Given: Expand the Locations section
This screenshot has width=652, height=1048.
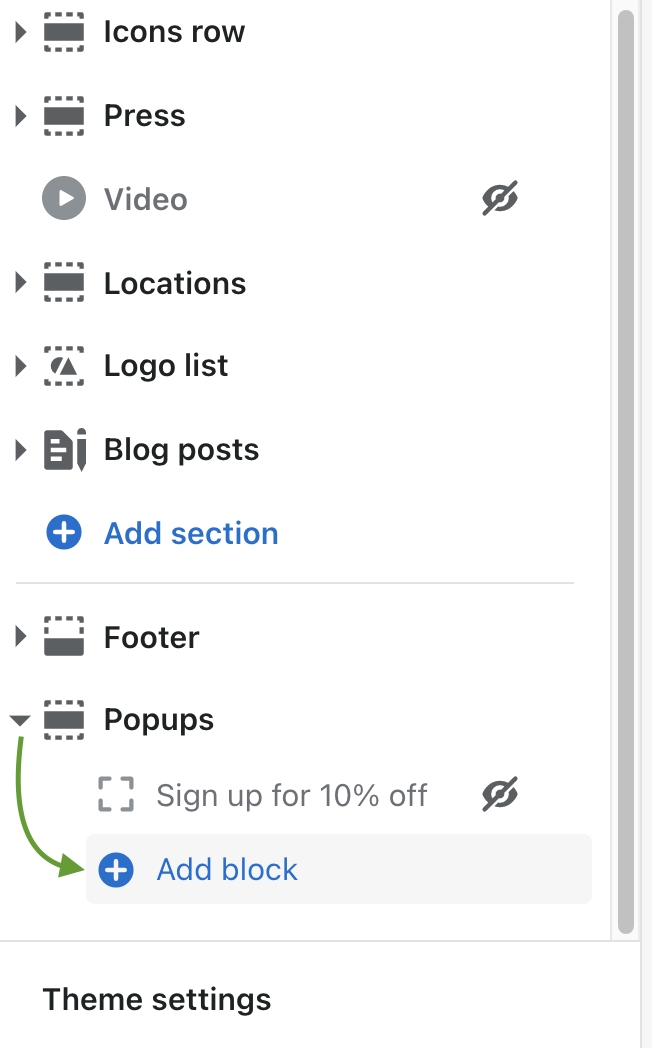Looking at the screenshot, I should 20,283.
